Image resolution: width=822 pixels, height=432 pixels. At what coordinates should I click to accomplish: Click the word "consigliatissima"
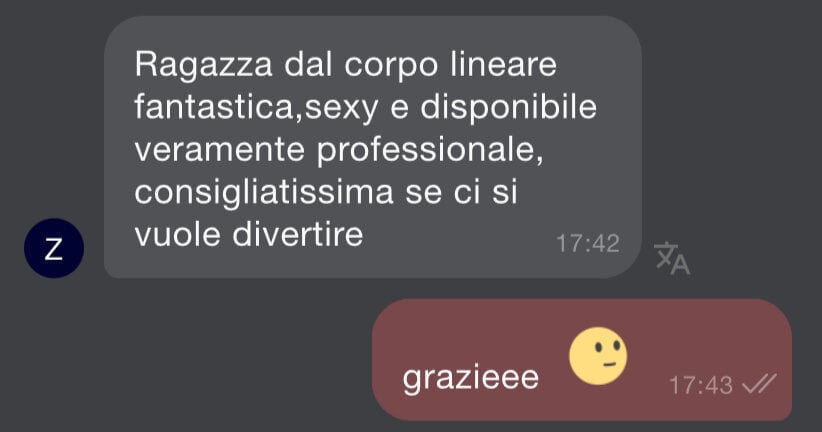[264, 193]
